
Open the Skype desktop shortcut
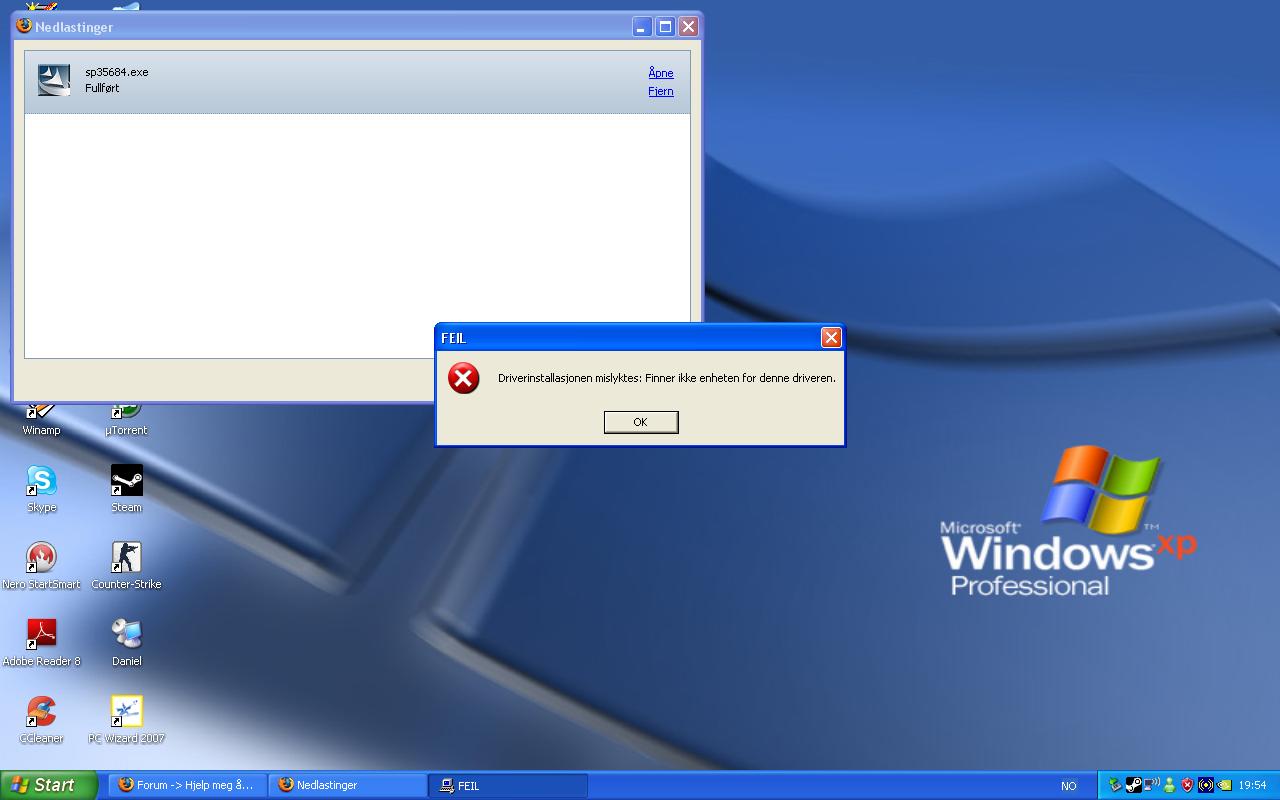point(41,489)
